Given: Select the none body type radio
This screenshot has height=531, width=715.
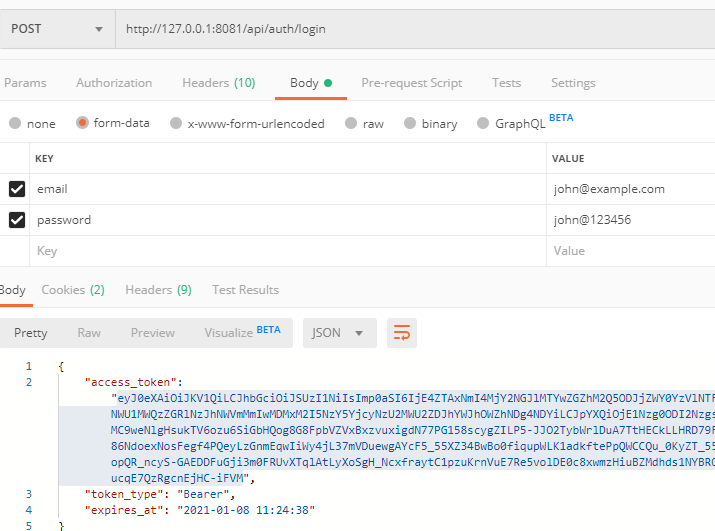Looking at the screenshot, I should [15, 124].
